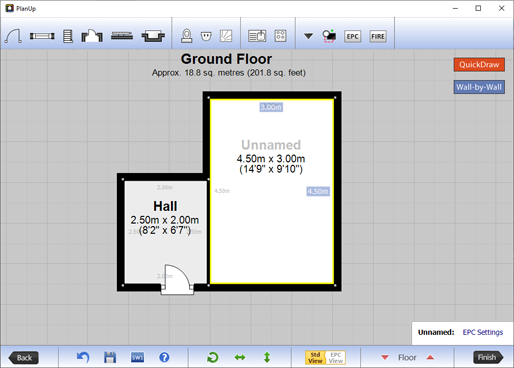514x368 pixels.
Task: Go down a floor with red arrow
Action: 385,357
